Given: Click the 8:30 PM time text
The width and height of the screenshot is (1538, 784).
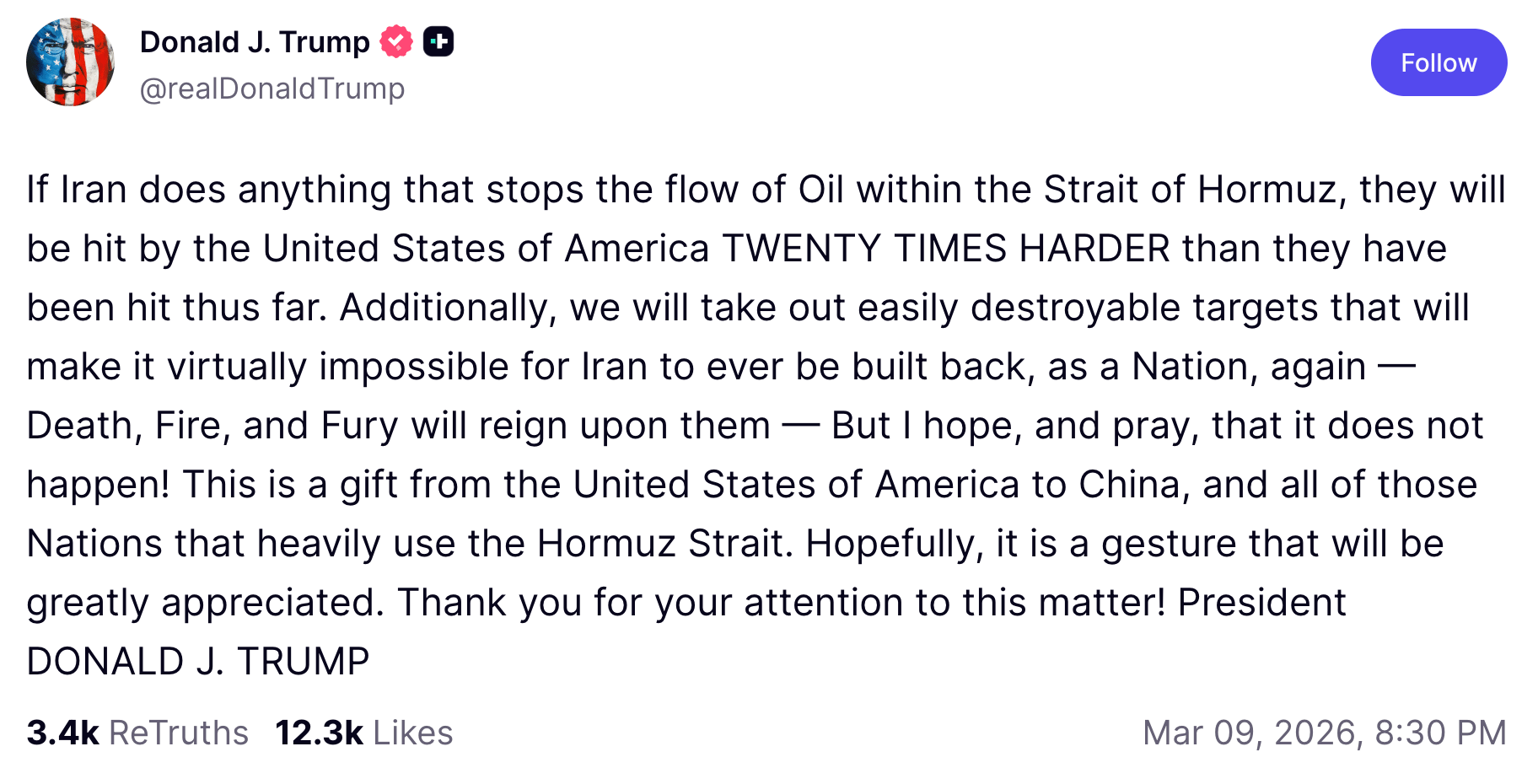Looking at the screenshot, I should [1441, 733].
